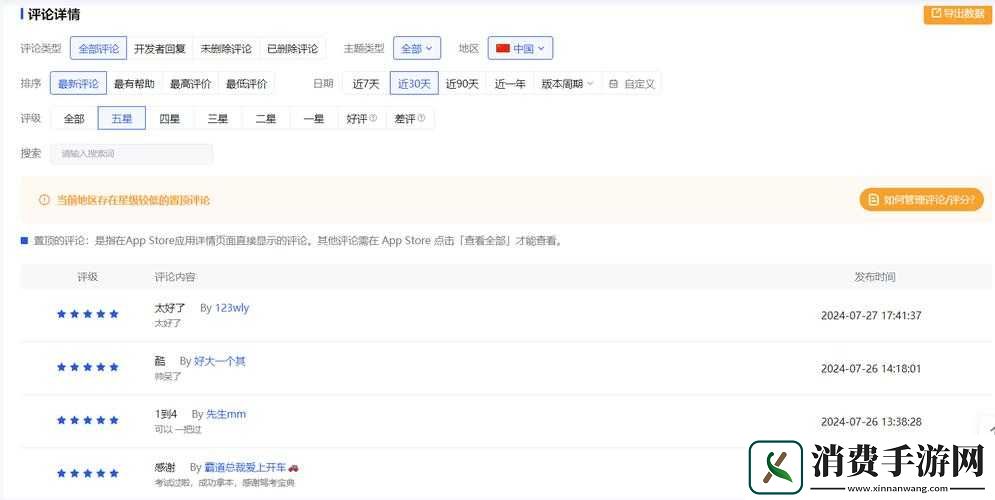Click five-star rating of 感谢 review
995x500 pixels.
pos(88,473)
